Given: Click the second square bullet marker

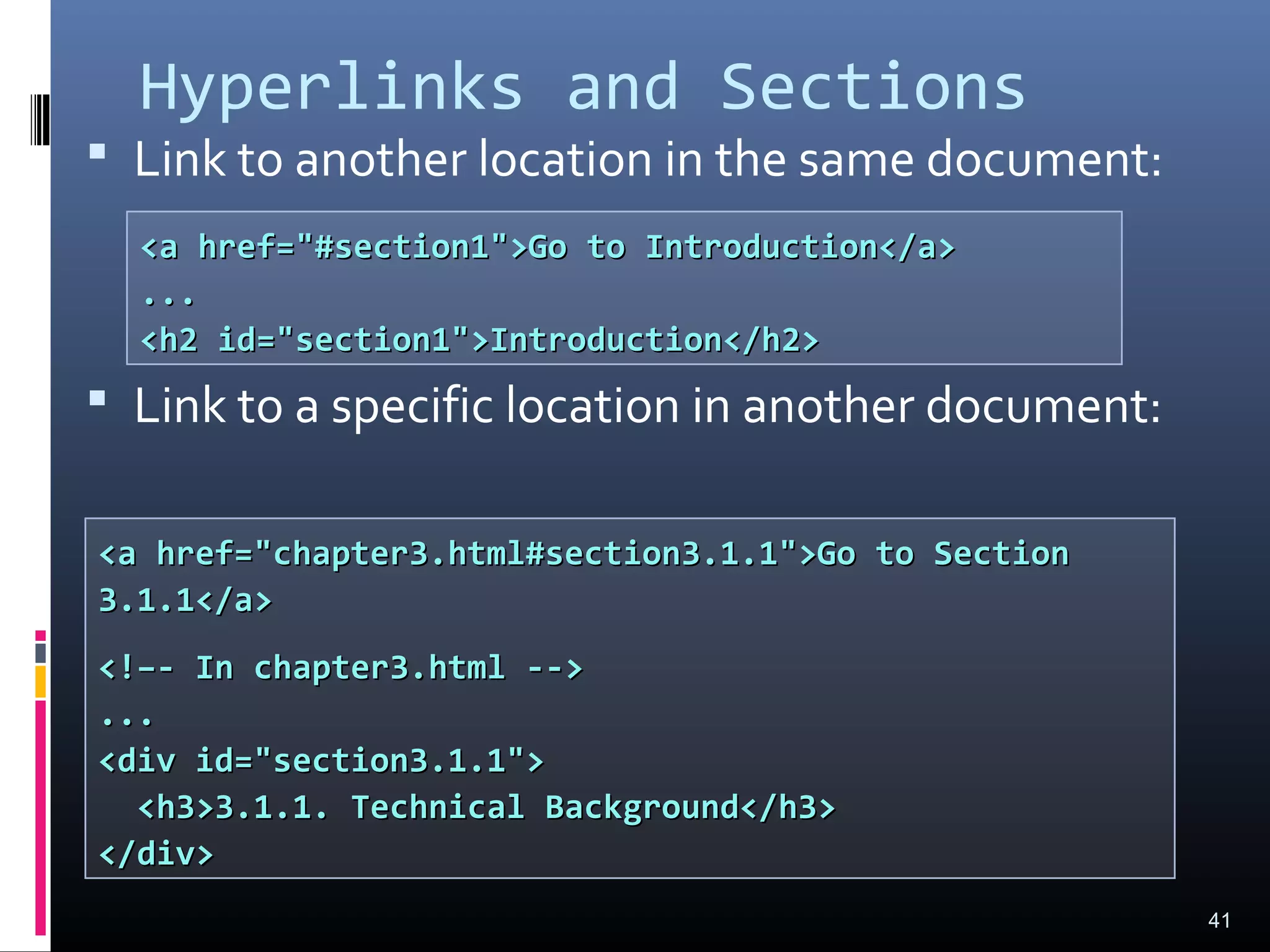Looking at the screenshot, I should tap(97, 398).
